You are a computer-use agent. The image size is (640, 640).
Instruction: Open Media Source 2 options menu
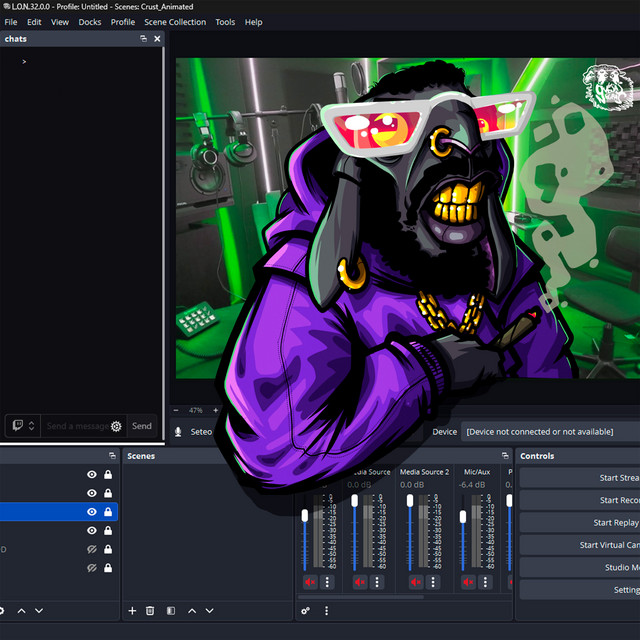tap(433, 582)
